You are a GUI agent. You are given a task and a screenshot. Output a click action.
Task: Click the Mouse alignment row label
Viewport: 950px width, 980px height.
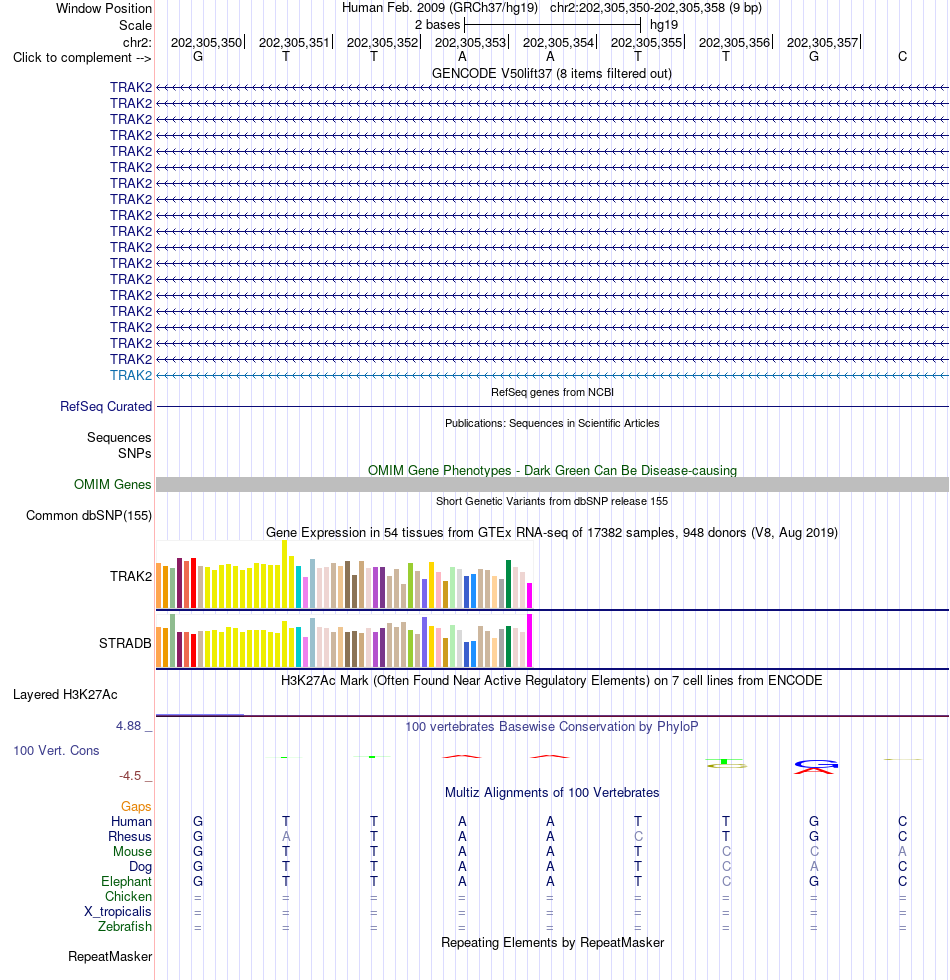coord(132,851)
